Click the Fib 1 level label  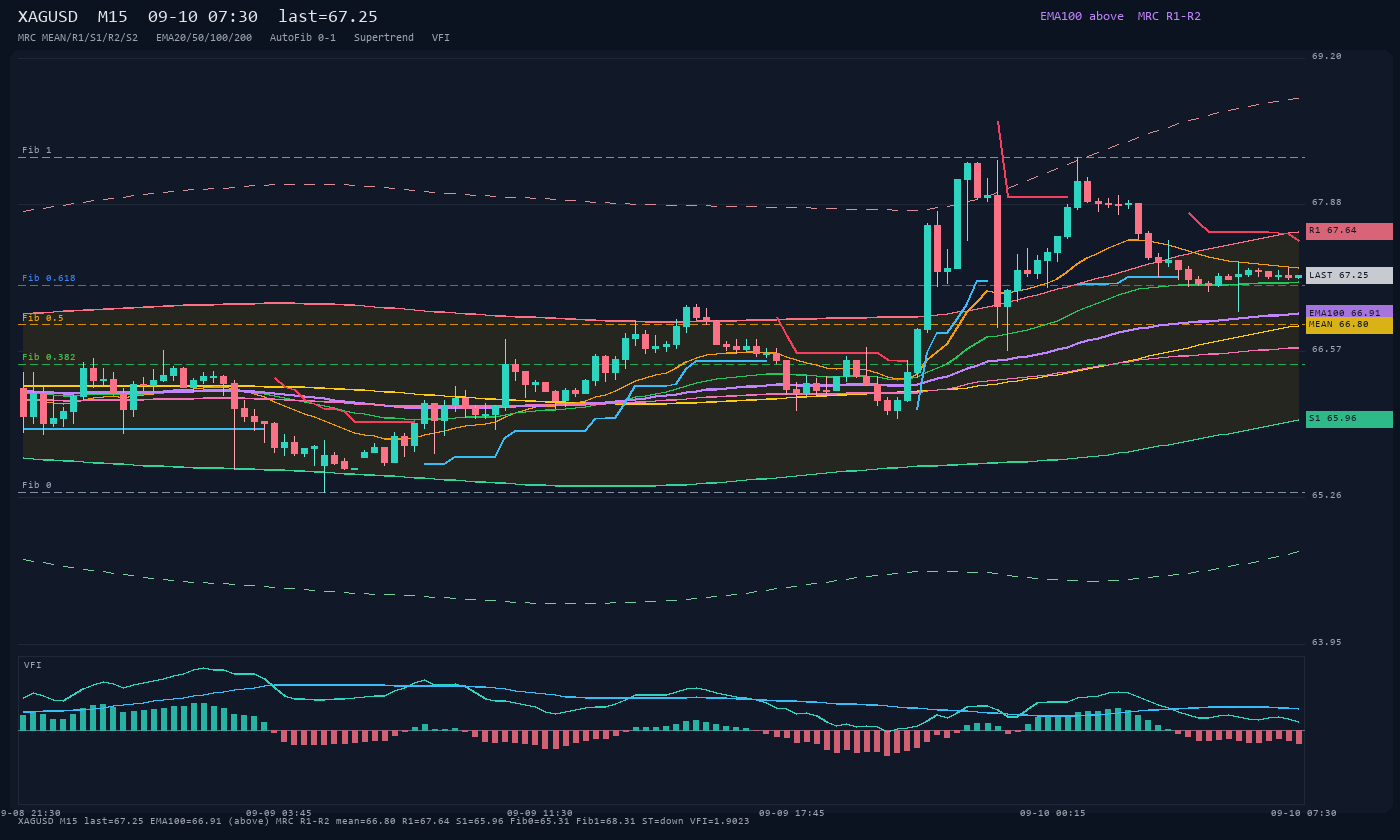coord(37,150)
